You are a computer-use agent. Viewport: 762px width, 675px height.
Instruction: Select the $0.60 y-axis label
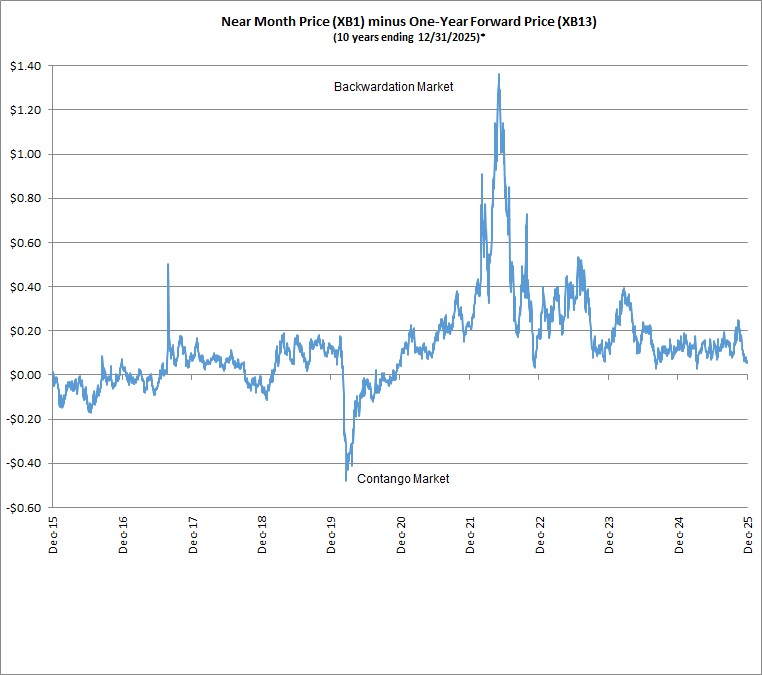(26, 242)
